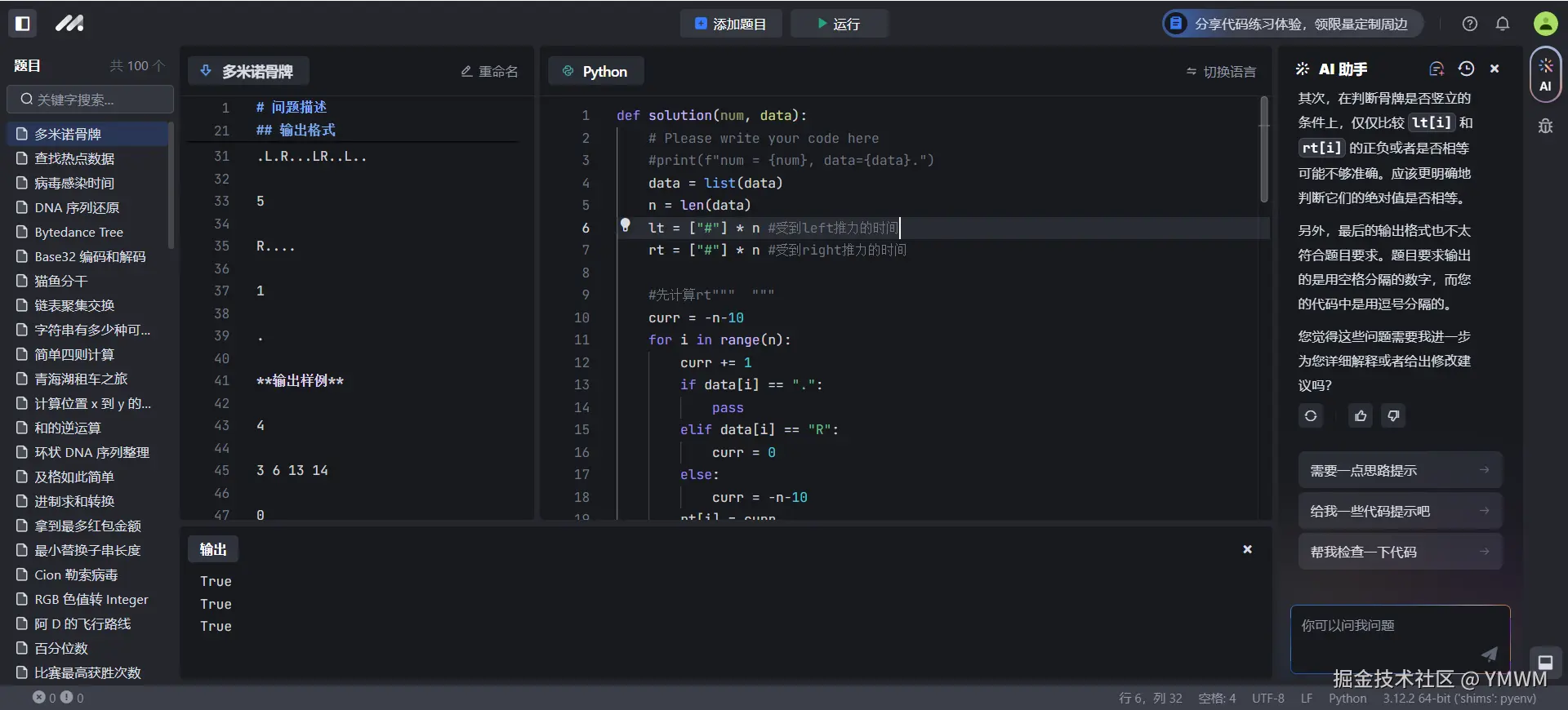Viewport: 1568px width, 710px height.
Task: Open the 阿 D 的飞行路线 problem
Action: click(87, 623)
